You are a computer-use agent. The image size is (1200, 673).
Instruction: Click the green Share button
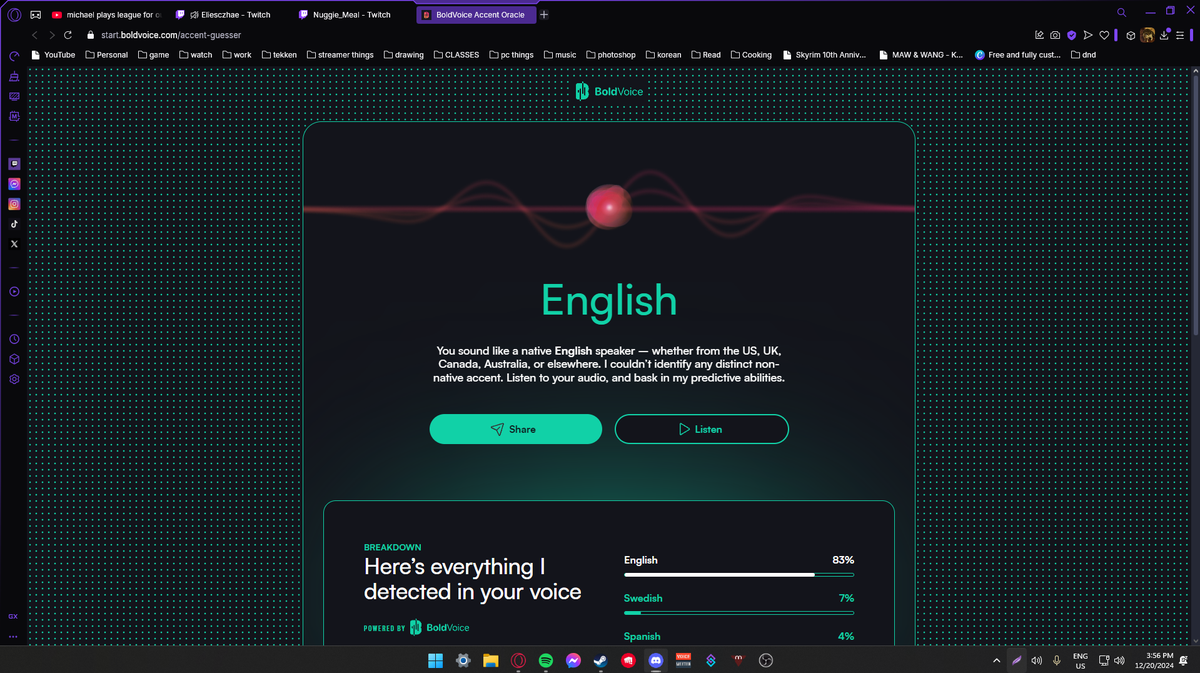(516, 429)
